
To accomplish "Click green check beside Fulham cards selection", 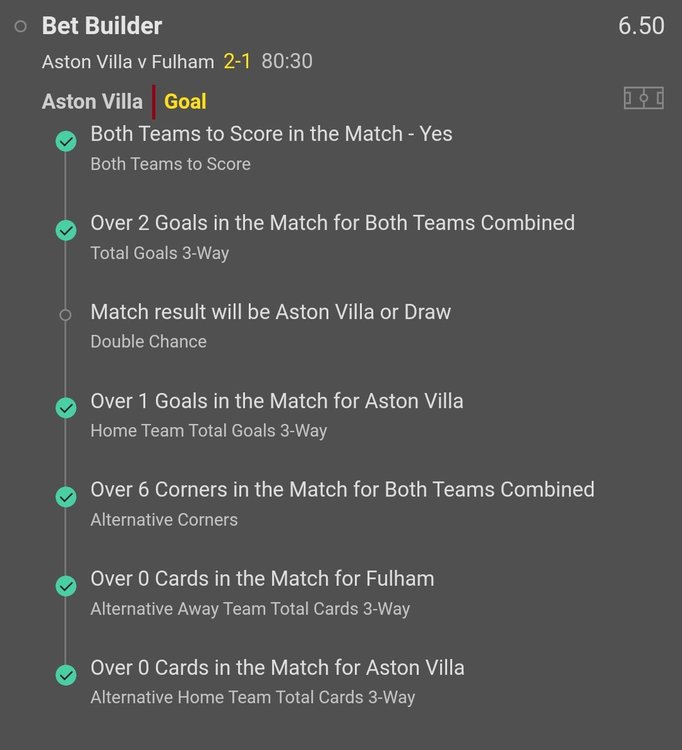I will tap(66, 586).
